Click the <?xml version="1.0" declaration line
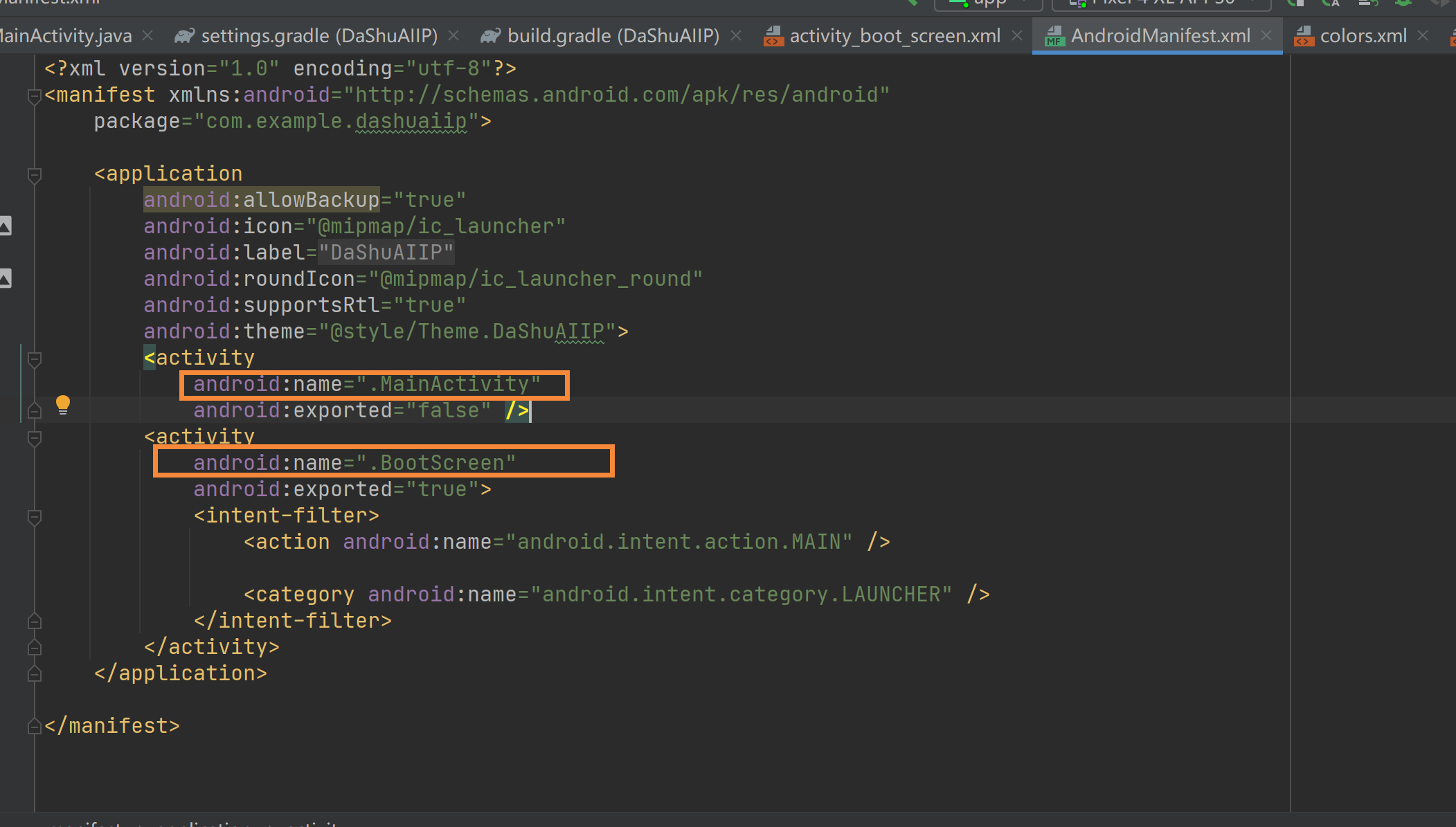 280,69
